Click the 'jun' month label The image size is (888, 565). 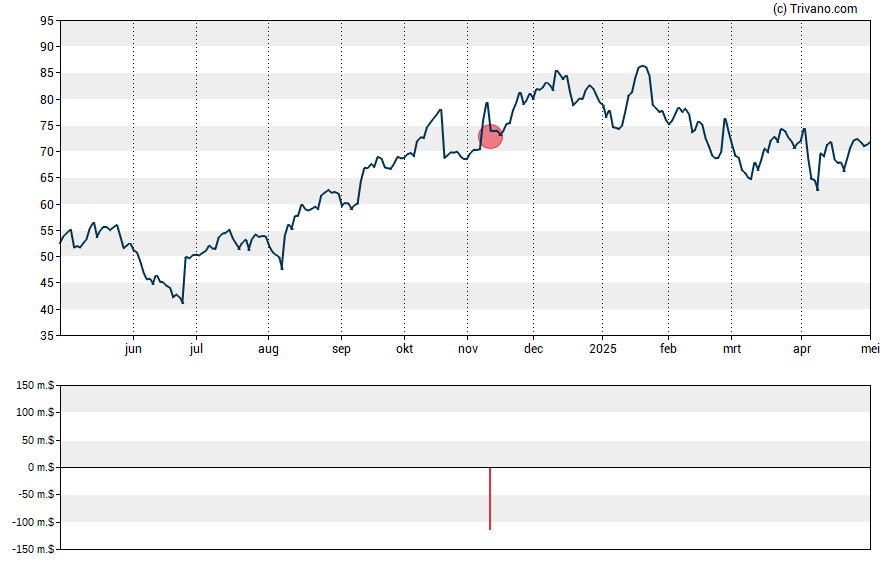click(x=133, y=349)
